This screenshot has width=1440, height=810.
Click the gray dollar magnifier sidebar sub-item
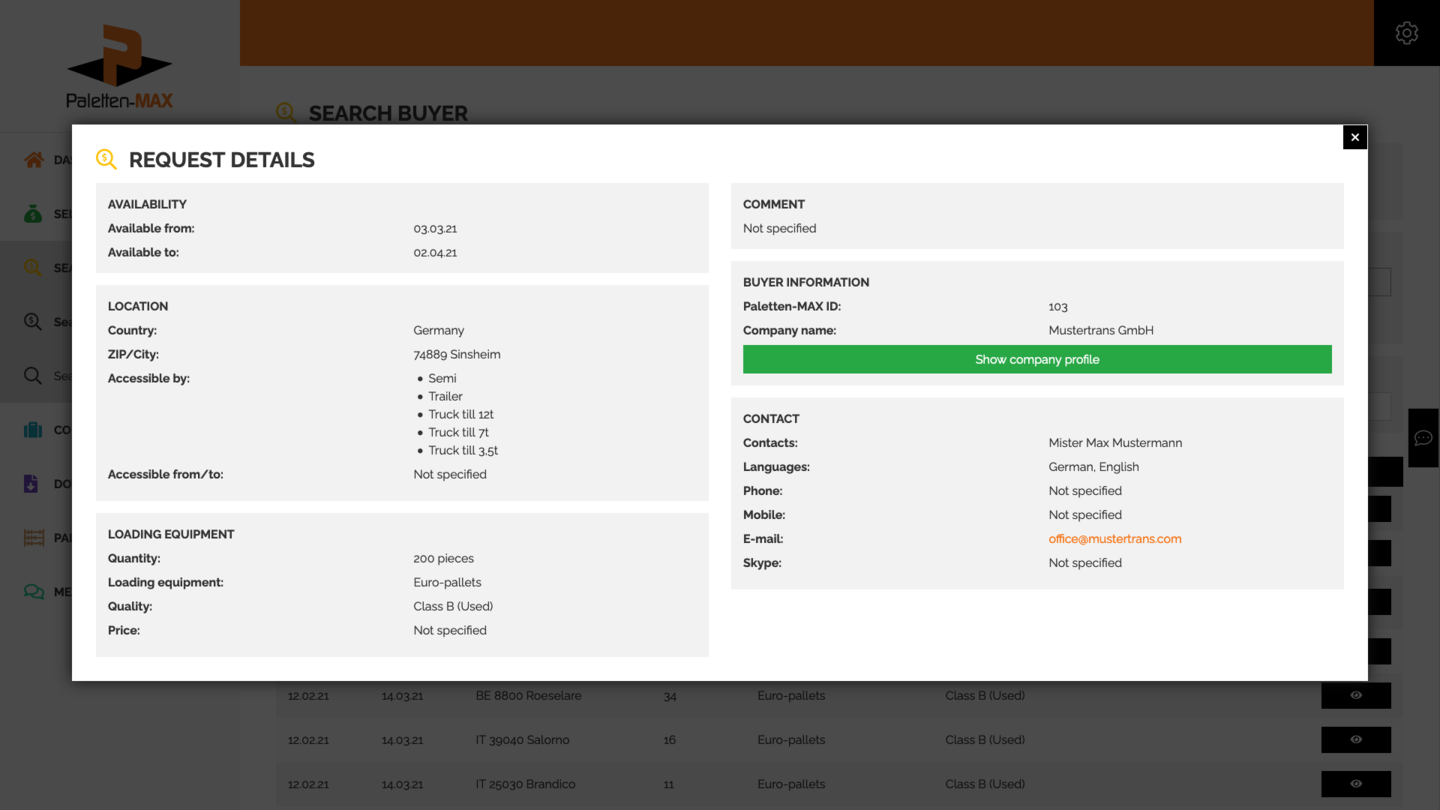(34, 322)
